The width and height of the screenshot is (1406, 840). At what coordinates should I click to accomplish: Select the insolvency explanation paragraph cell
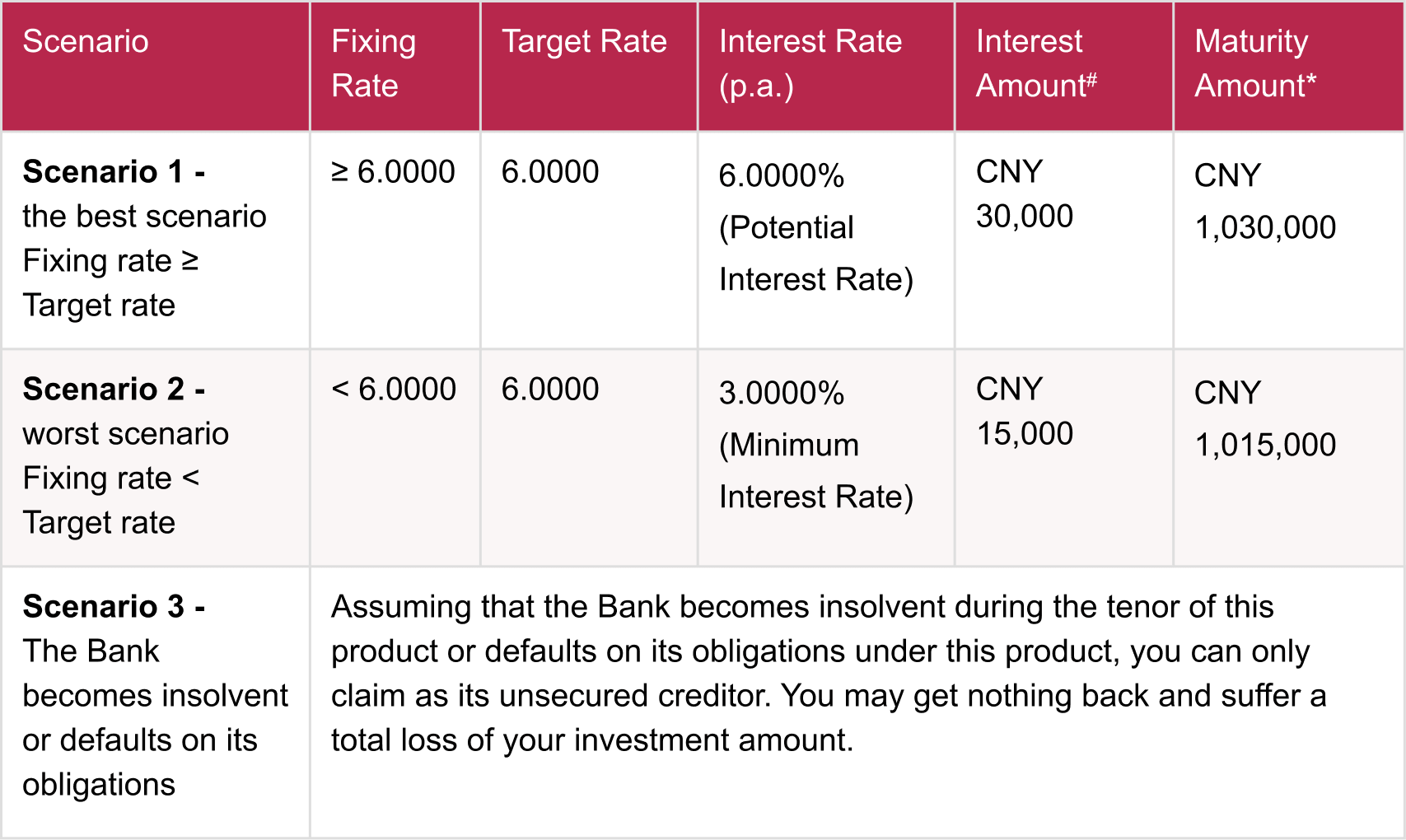857,702
